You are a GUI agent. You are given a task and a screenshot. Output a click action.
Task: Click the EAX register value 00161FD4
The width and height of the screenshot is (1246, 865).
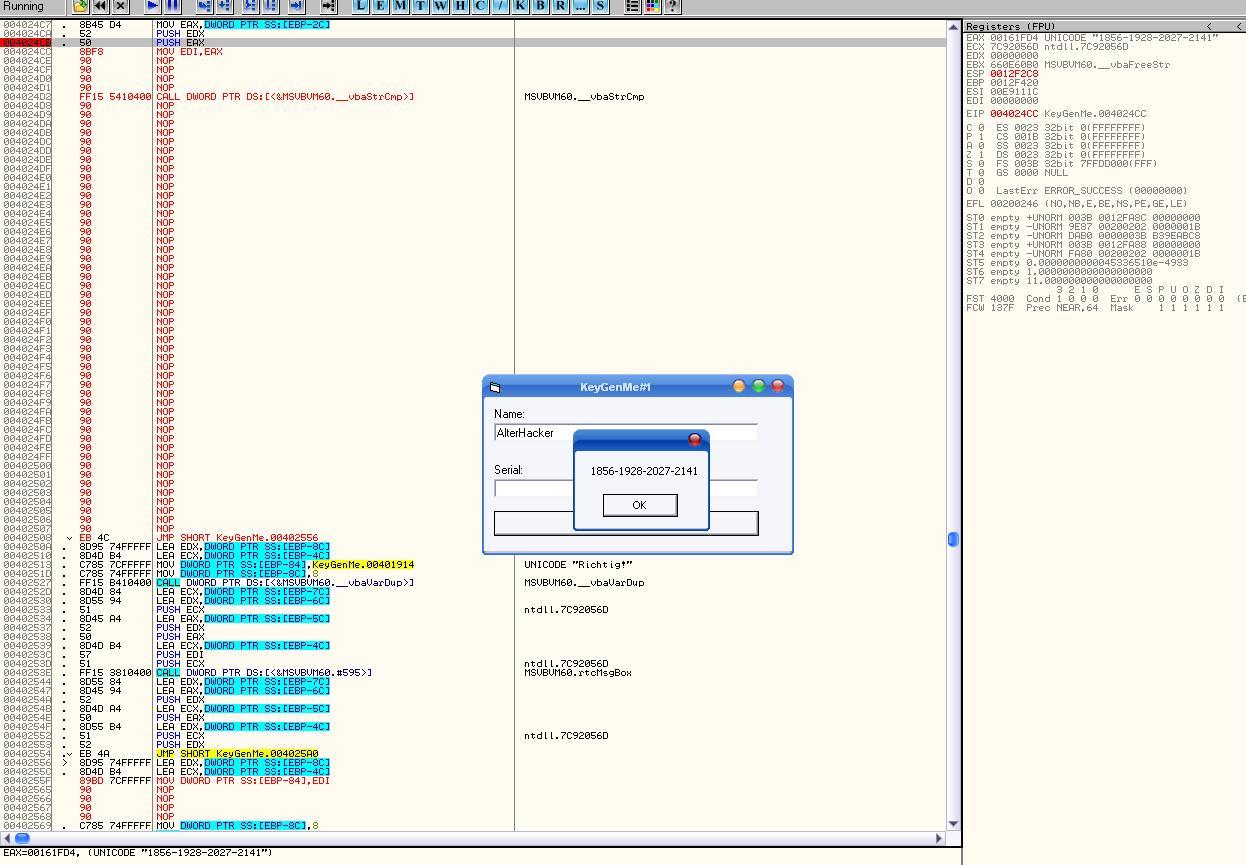pos(1014,38)
